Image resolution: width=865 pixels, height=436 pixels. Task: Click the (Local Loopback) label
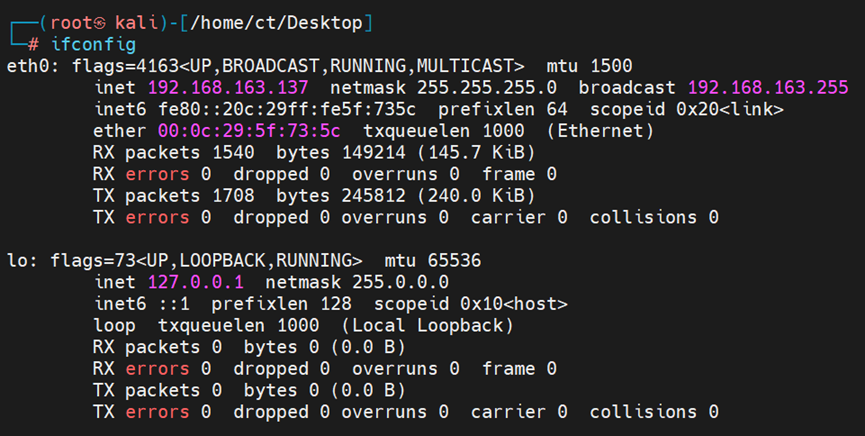438,326
